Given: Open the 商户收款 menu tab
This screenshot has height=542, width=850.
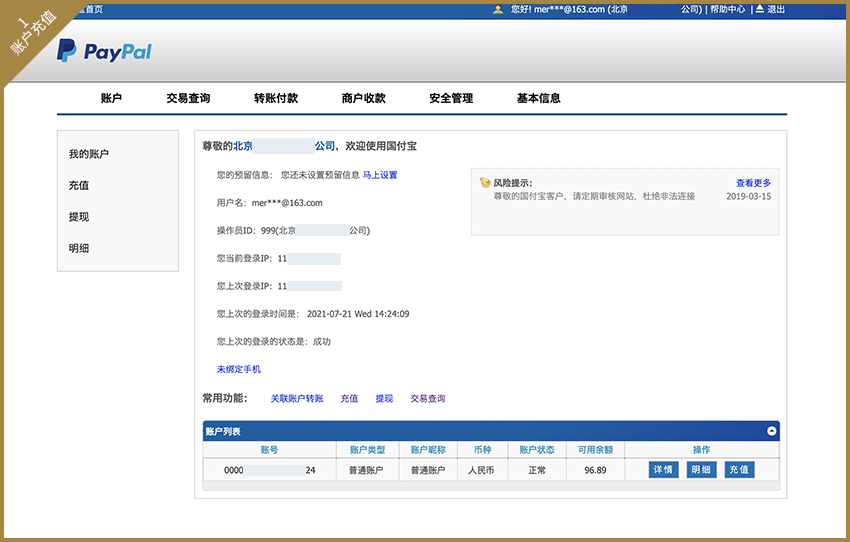Looking at the screenshot, I should [363, 98].
